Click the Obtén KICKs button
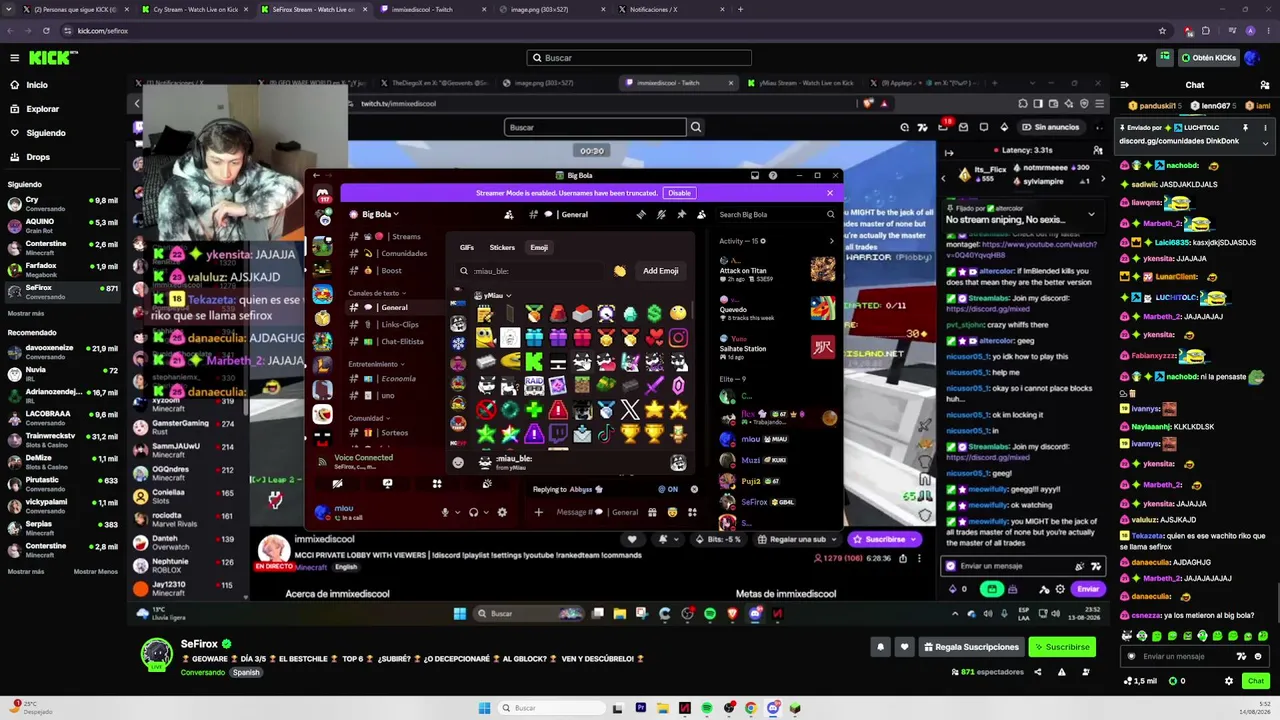The image size is (1280, 720). tap(1208, 58)
